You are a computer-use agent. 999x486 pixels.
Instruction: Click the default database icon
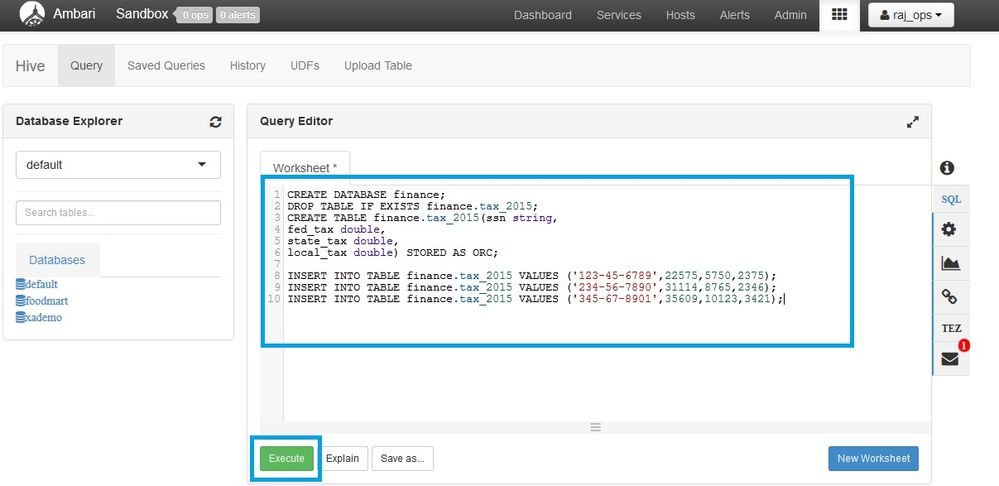pyautogui.click(x=20, y=284)
